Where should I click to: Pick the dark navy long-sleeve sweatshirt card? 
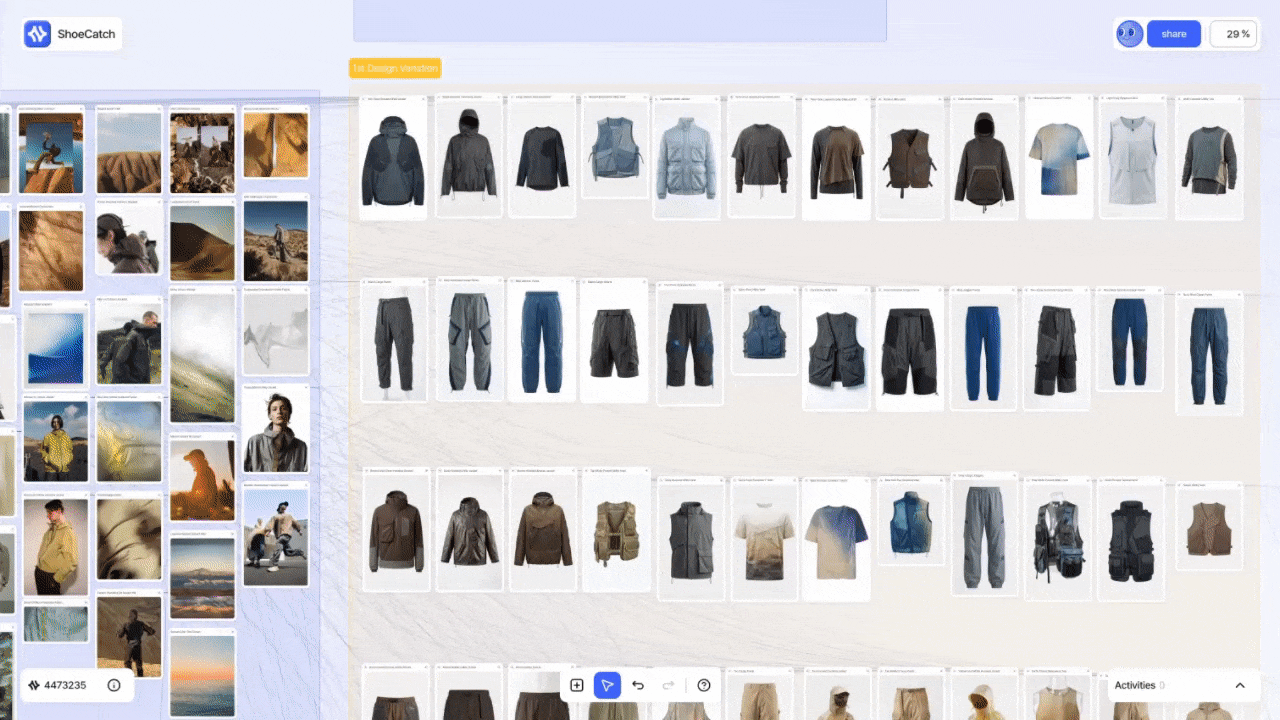tap(541, 156)
